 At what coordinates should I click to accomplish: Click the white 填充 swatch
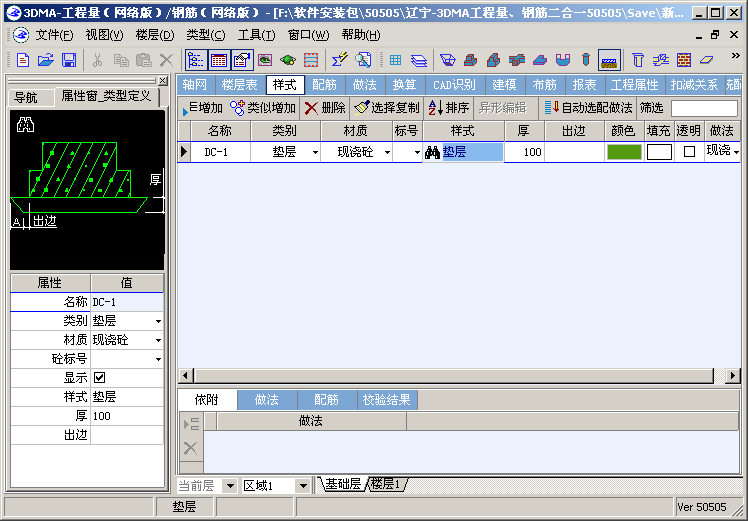(659, 152)
